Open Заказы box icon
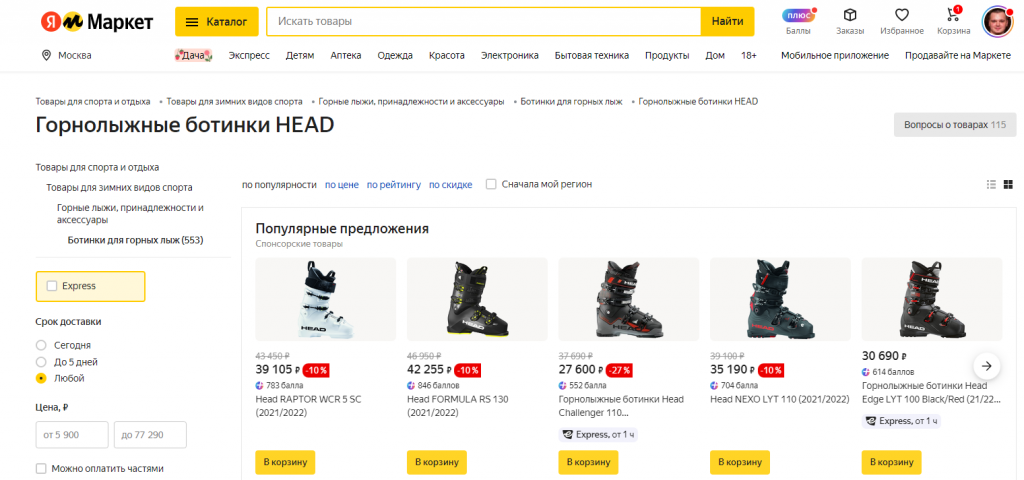This screenshot has width=1024, height=480. (x=850, y=15)
